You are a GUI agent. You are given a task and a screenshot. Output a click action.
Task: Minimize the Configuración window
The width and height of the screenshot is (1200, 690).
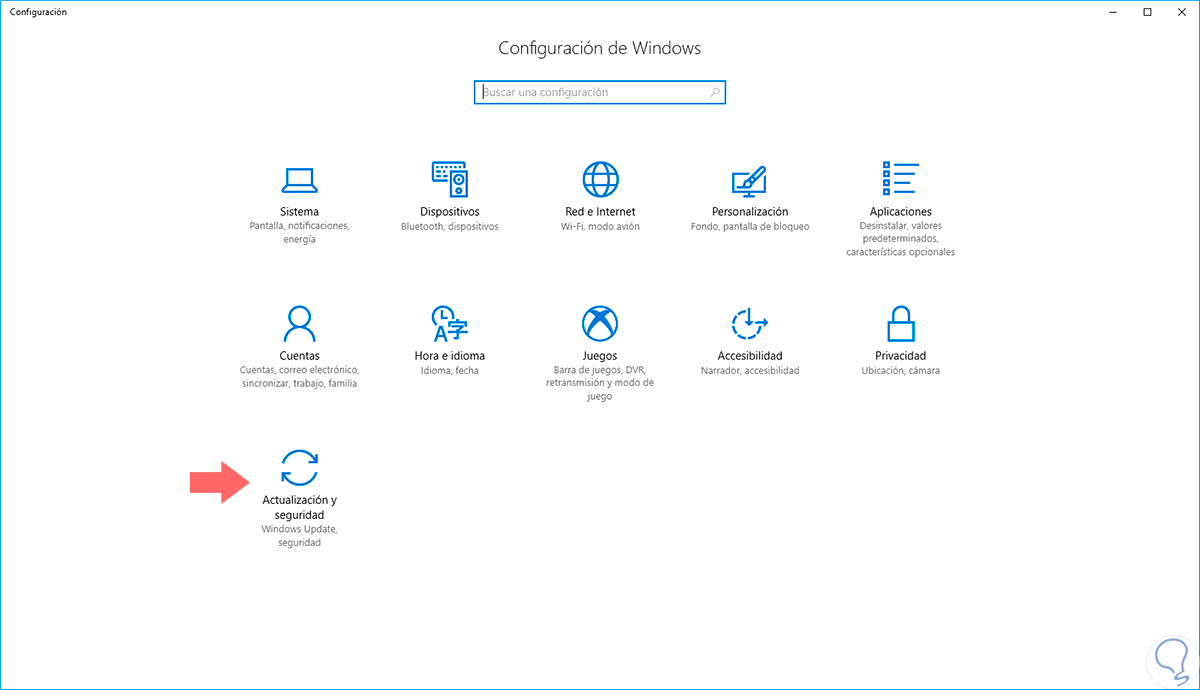(x=1113, y=11)
